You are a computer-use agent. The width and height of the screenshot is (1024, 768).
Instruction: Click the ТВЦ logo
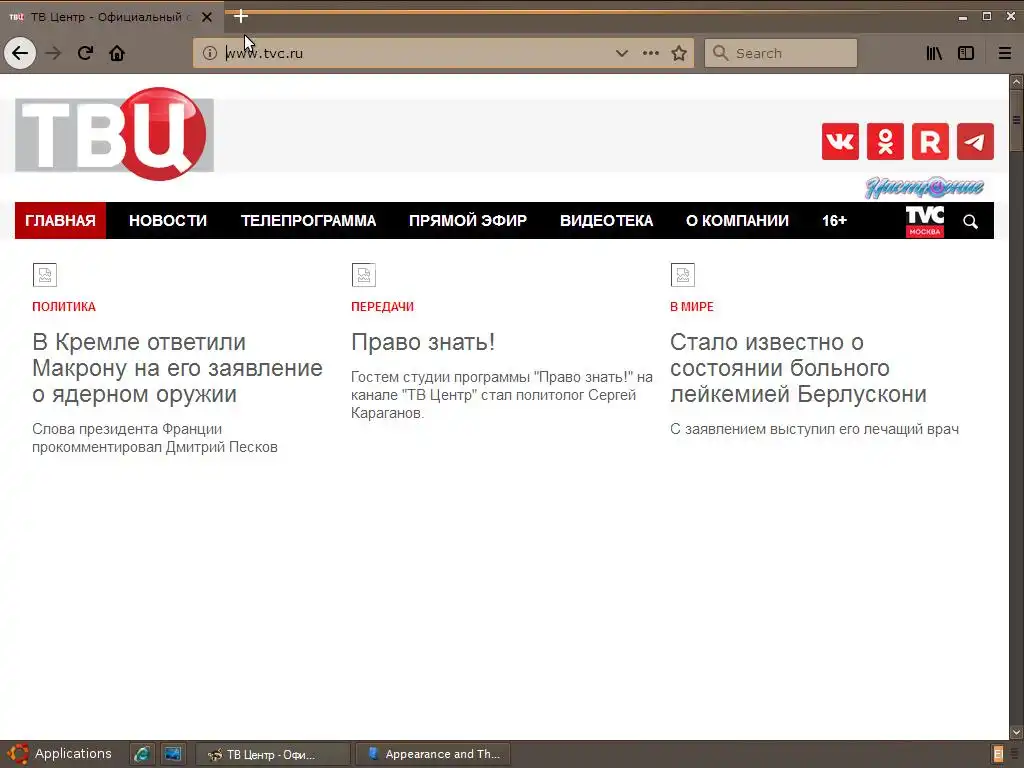click(x=114, y=134)
